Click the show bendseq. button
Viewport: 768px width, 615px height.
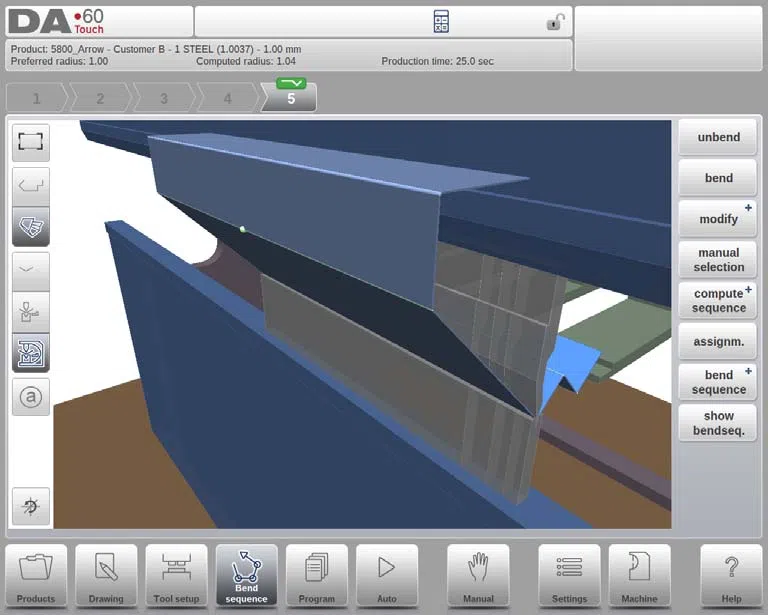pyautogui.click(x=718, y=423)
